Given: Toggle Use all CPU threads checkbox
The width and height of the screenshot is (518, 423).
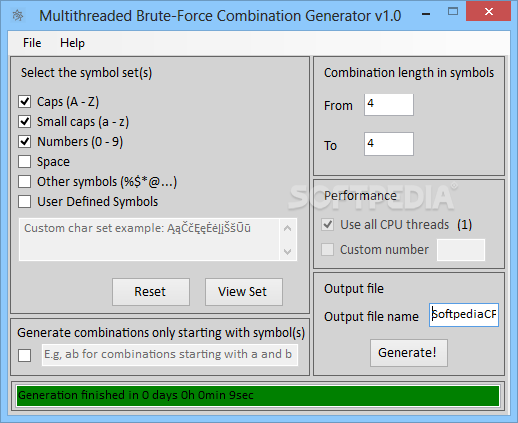Looking at the screenshot, I should coord(327,225).
